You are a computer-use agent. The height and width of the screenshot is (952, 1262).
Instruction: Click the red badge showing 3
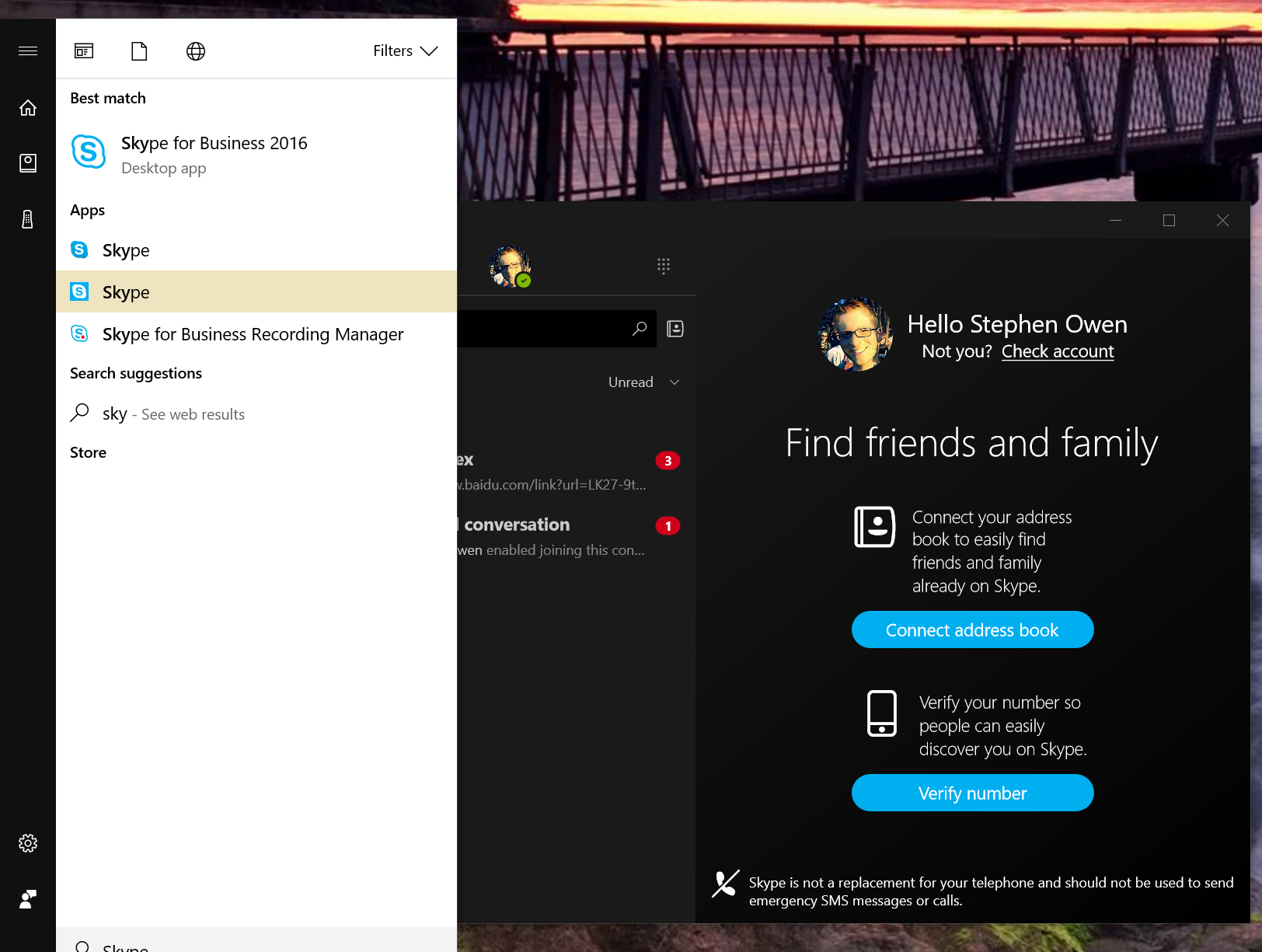(x=668, y=461)
